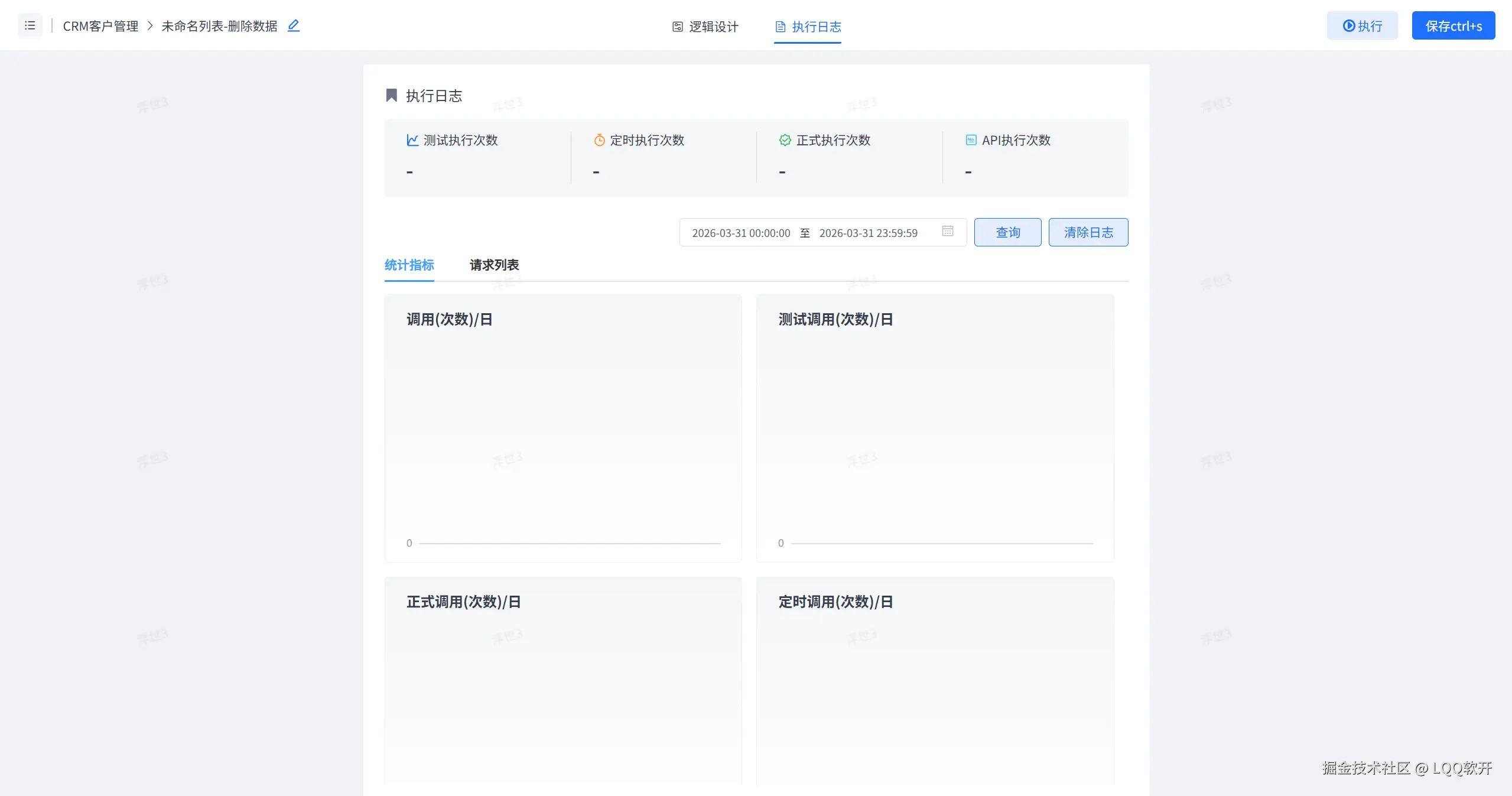
Task: Open the 执行日志 top tab
Action: point(808,27)
